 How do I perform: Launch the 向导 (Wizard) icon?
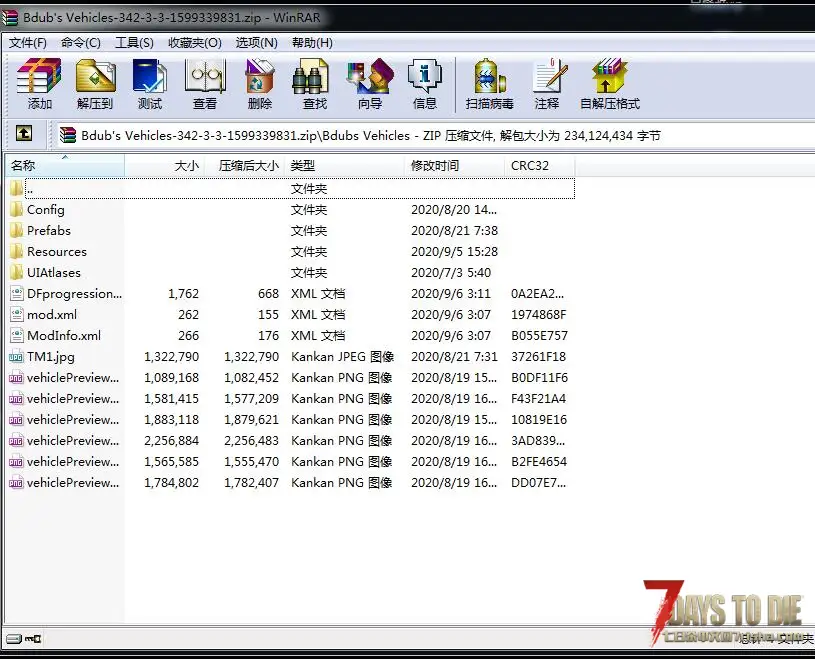pyautogui.click(x=370, y=84)
